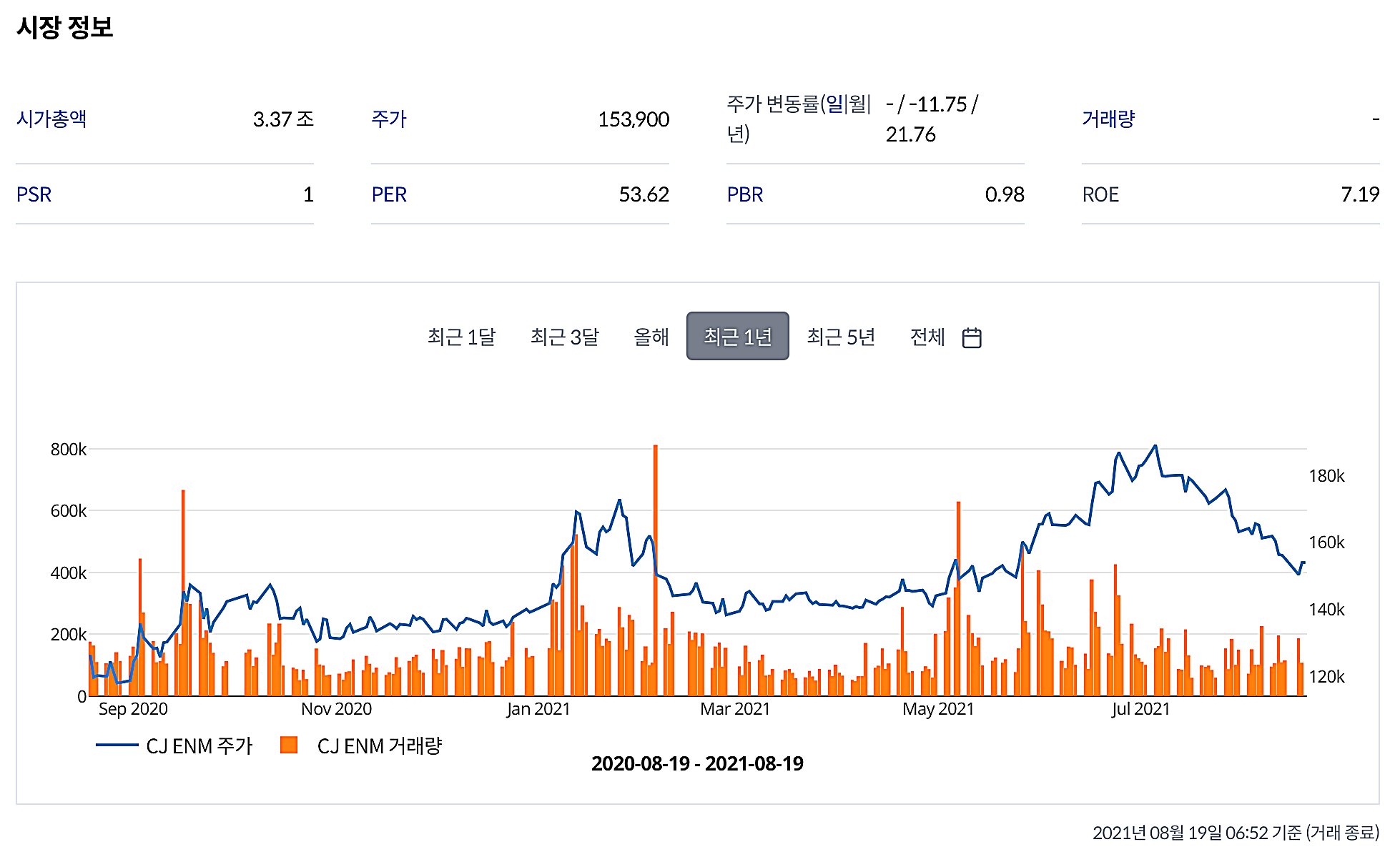The width and height of the screenshot is (1400, 862).
Task: Click the price line peak near Jul 2021
Action: tap(1155, 446)
